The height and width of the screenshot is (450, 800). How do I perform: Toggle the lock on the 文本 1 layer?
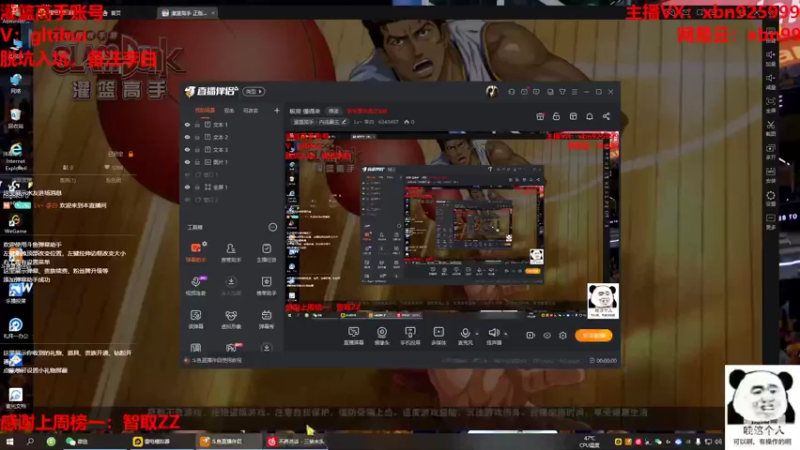pyautogui.click(x=197, y=124)
